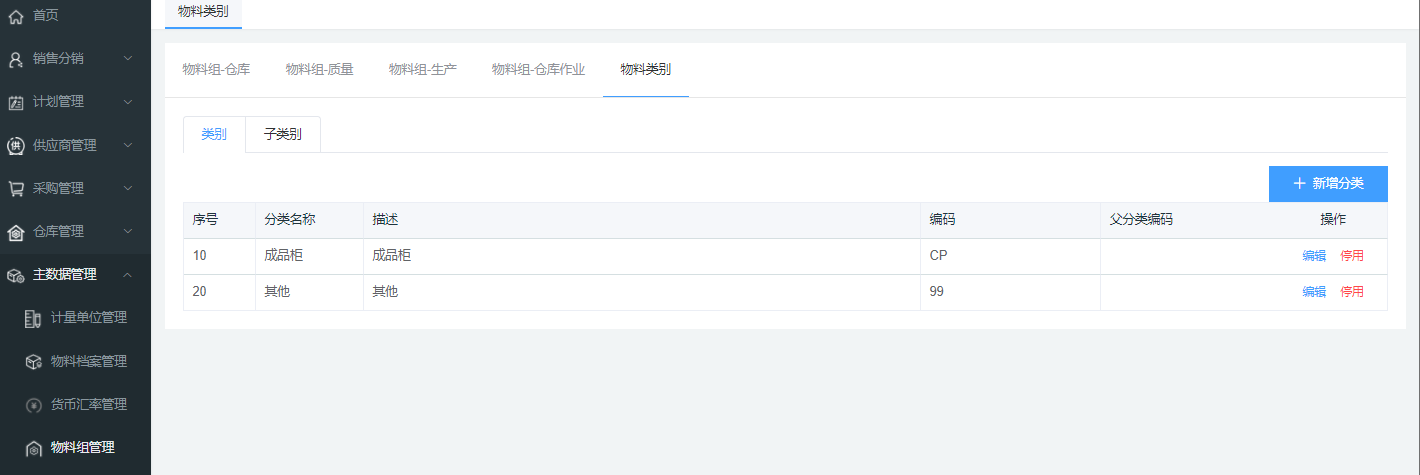Click the 计量单位管理 icon
This screenshot has width=1420, height=475.
click(x=33, y=318)
